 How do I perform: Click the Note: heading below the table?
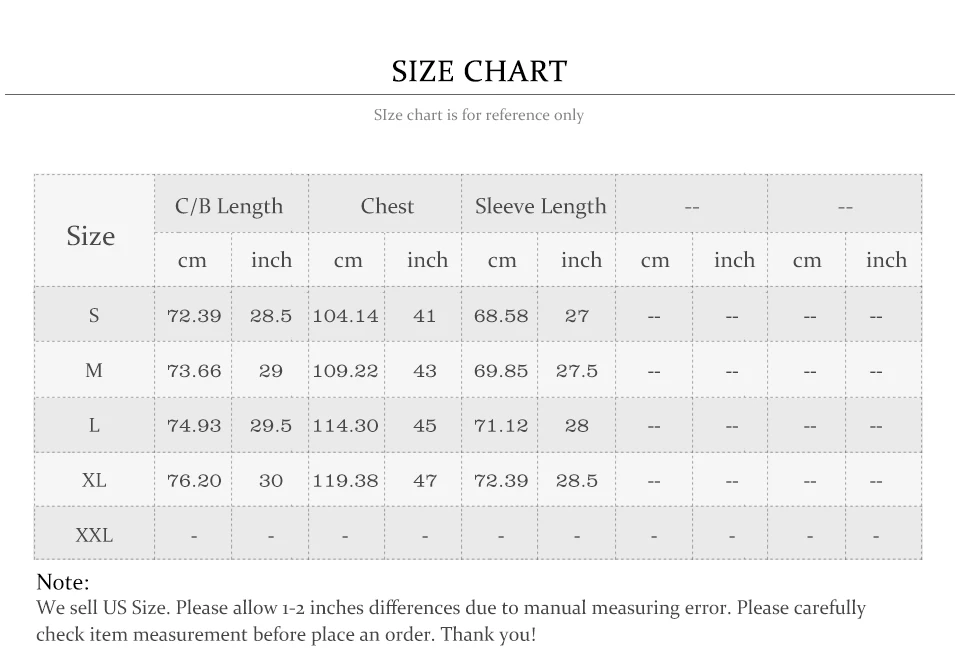[63, 582]
